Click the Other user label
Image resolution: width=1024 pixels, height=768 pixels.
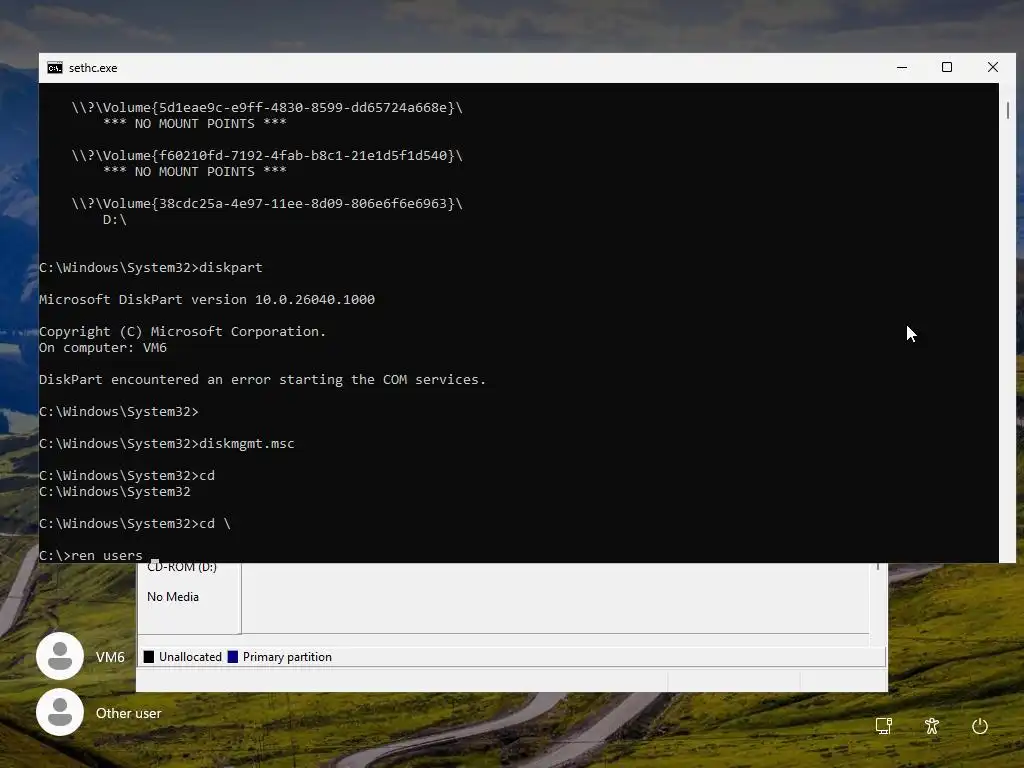[129, 713]
